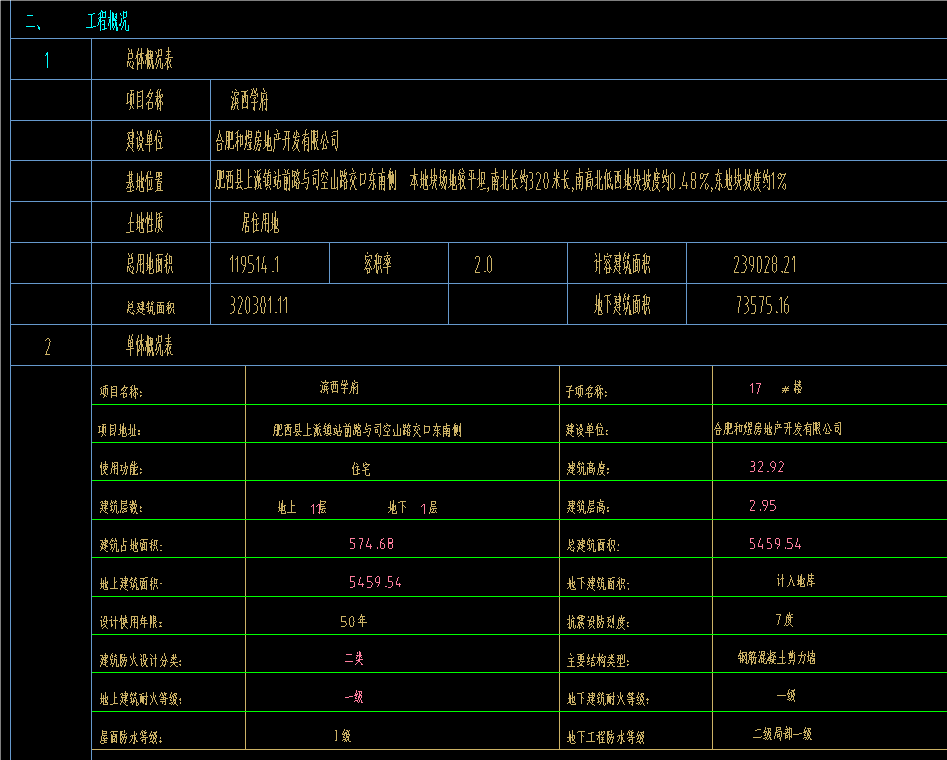Select the underground area value '73575.16'
The height and width of the screenshot is (760, 947).
pyautogui.click(x=762, y=306)
